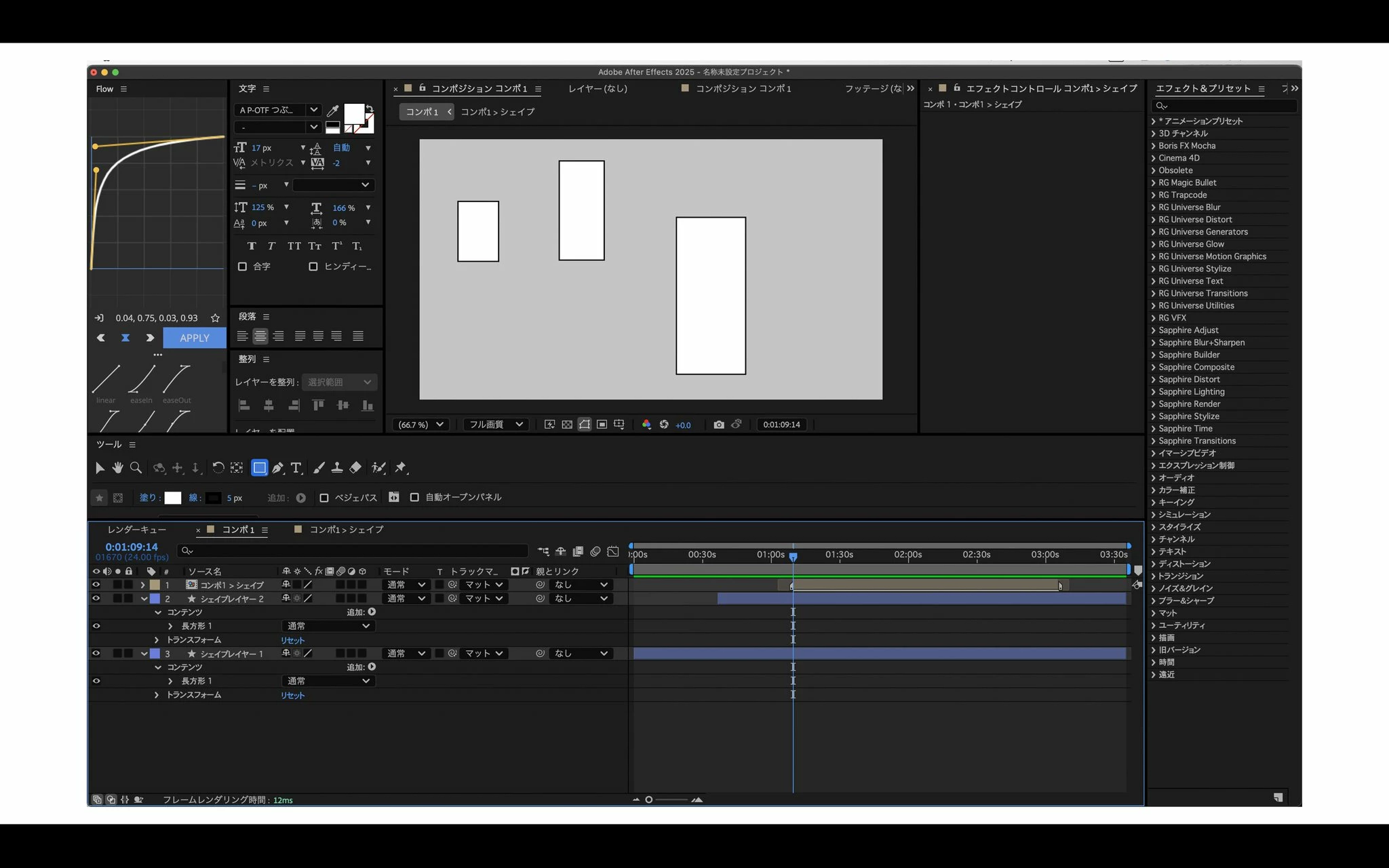Select the Puppet Pin tool
The image size is (1389, 868).
pyautogui.click(x=401, y=468)
